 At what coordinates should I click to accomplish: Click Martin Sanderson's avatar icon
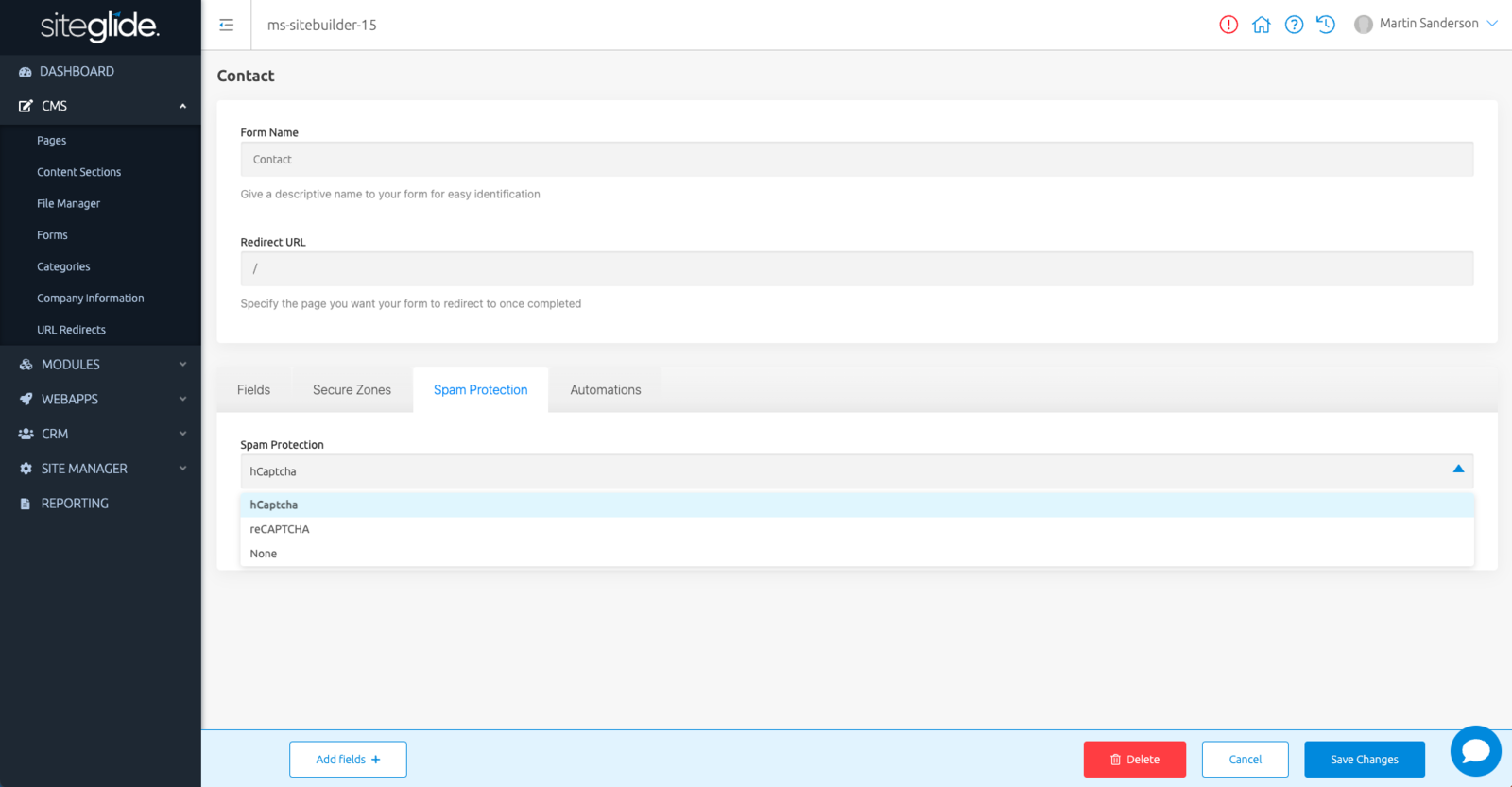coord(1363,25)
